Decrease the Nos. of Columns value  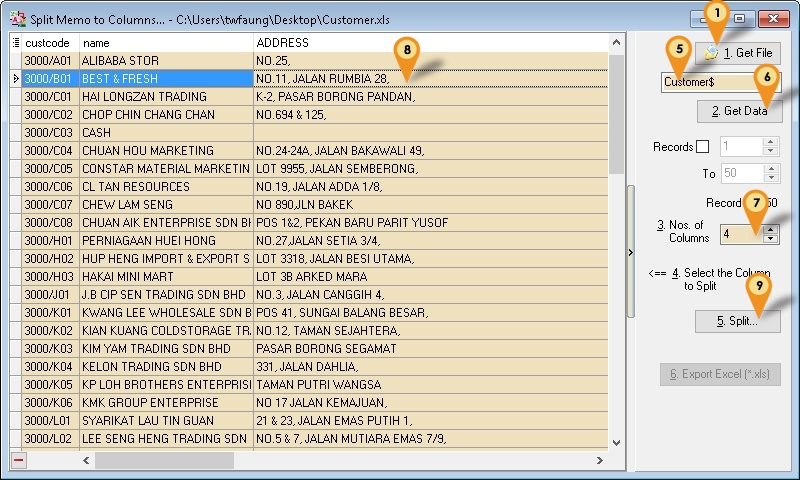pyautogui.click(x=768, y=239)
